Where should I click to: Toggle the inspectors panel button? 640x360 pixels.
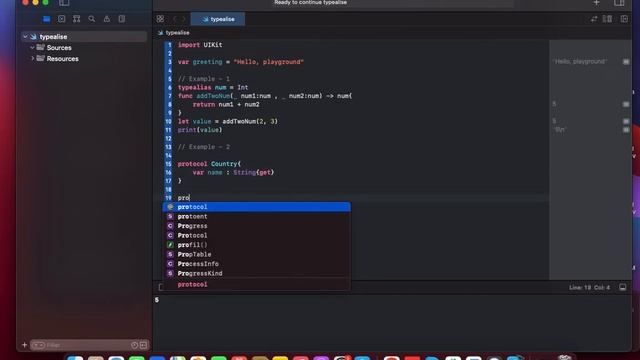point(619,3)
